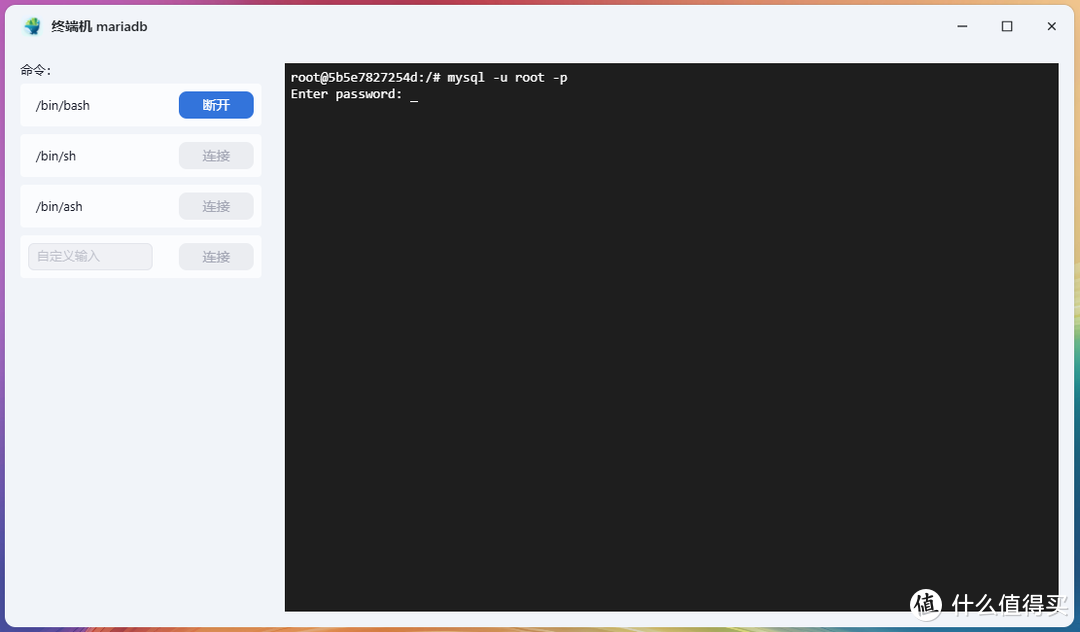Image resolution: width=1080 pixels, height=632 pixels.
Task: Click the 命令: heading above the command list
Action: pos(35,70)
